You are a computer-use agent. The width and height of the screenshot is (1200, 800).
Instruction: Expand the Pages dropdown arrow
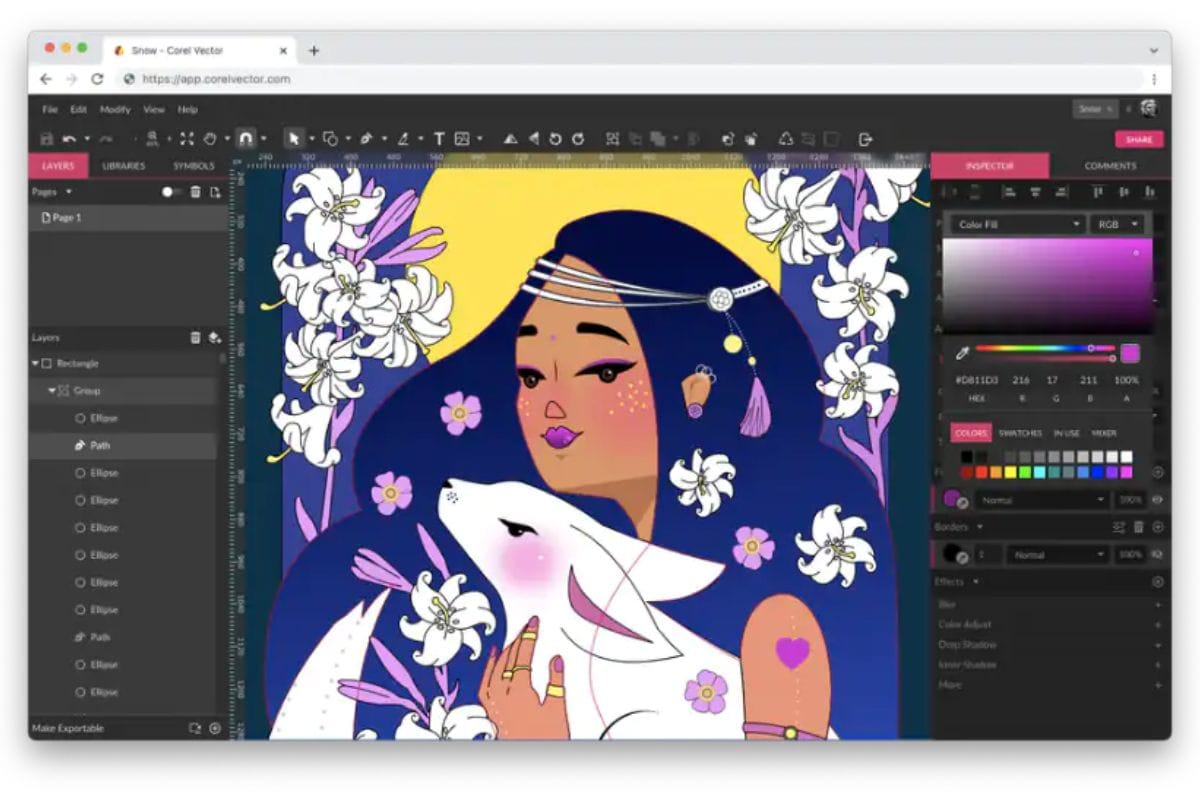point(69,192)
